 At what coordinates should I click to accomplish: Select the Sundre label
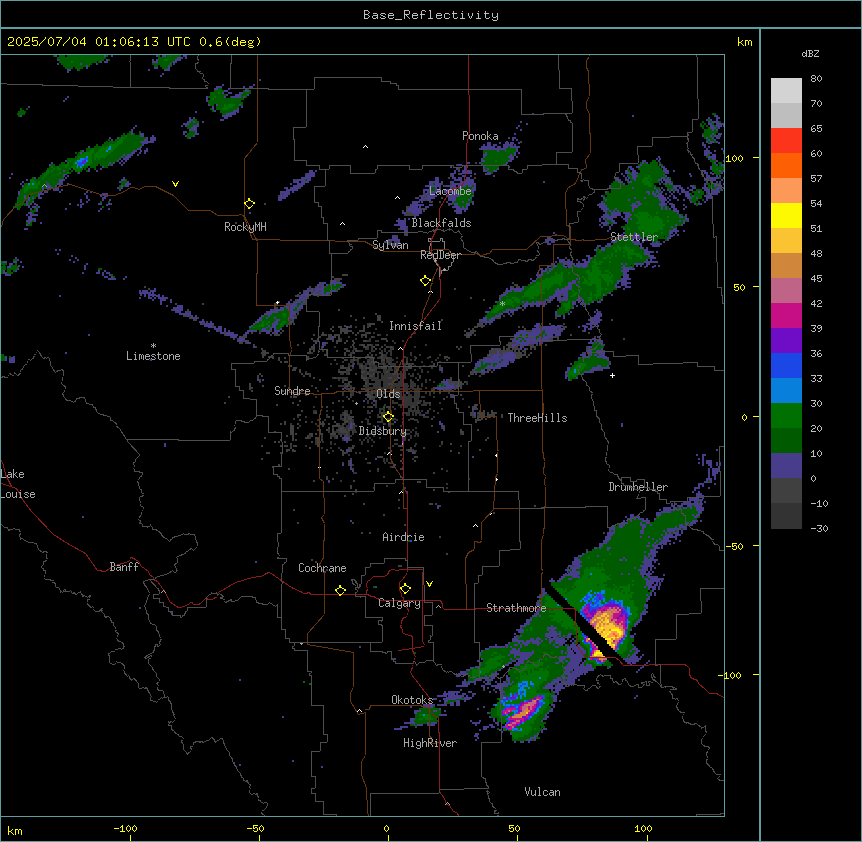(292, 391)
